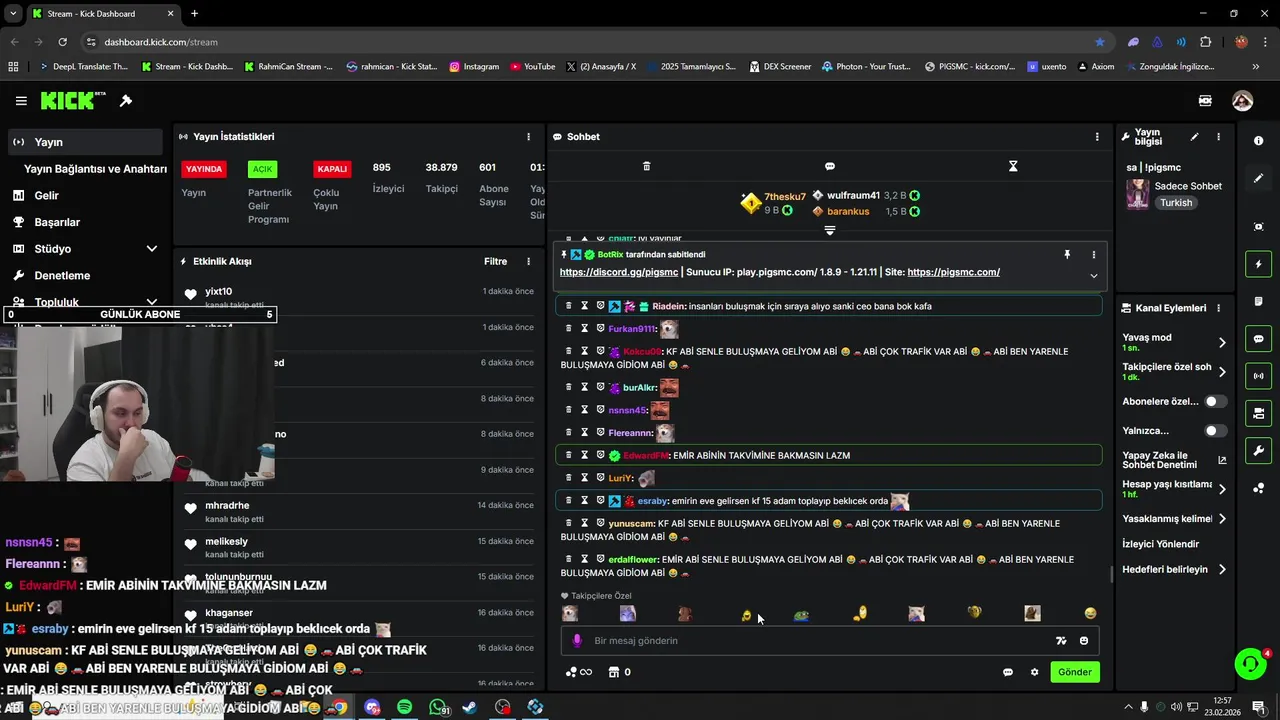Toggle the Yalnızca... switch
Image resolution: width=1280 pixels, height=720 pixels.
[1215, 431]
